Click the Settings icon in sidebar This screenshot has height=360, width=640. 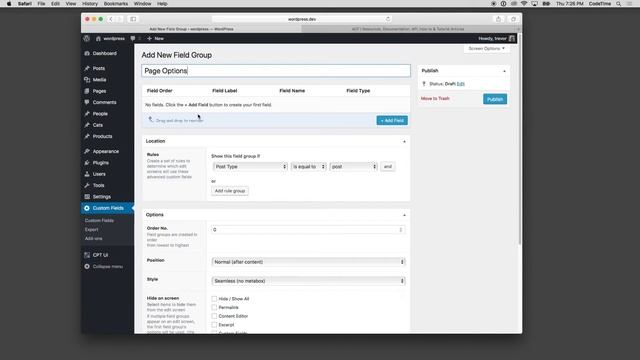point(87,197)
